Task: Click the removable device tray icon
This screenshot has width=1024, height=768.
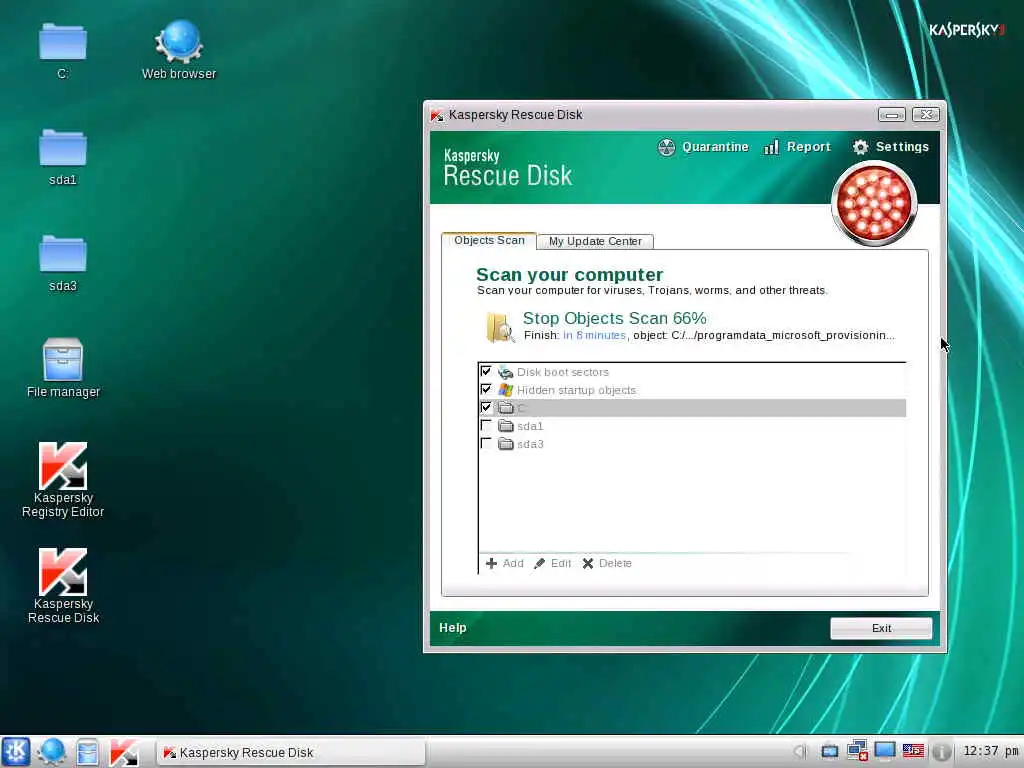Action: point(829,752)
